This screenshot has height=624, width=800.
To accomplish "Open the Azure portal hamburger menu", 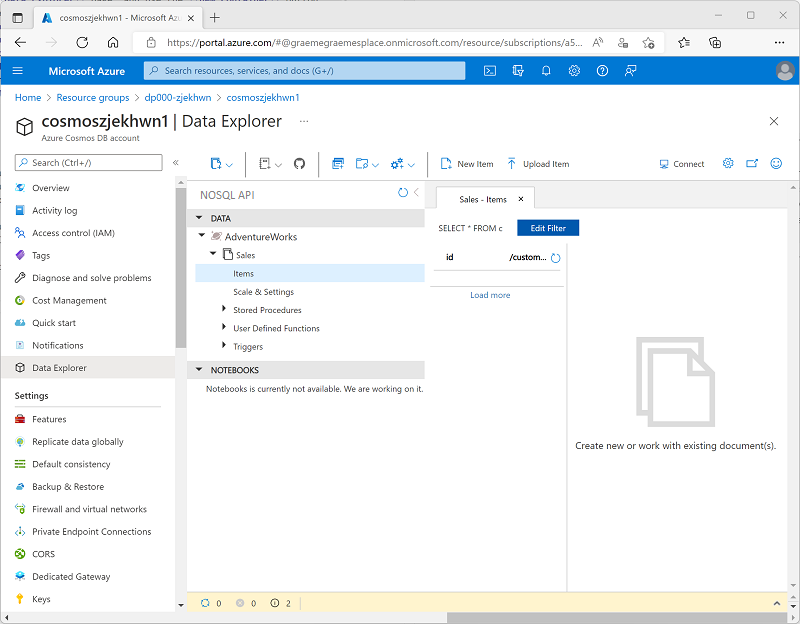I will tap(18, 71).
